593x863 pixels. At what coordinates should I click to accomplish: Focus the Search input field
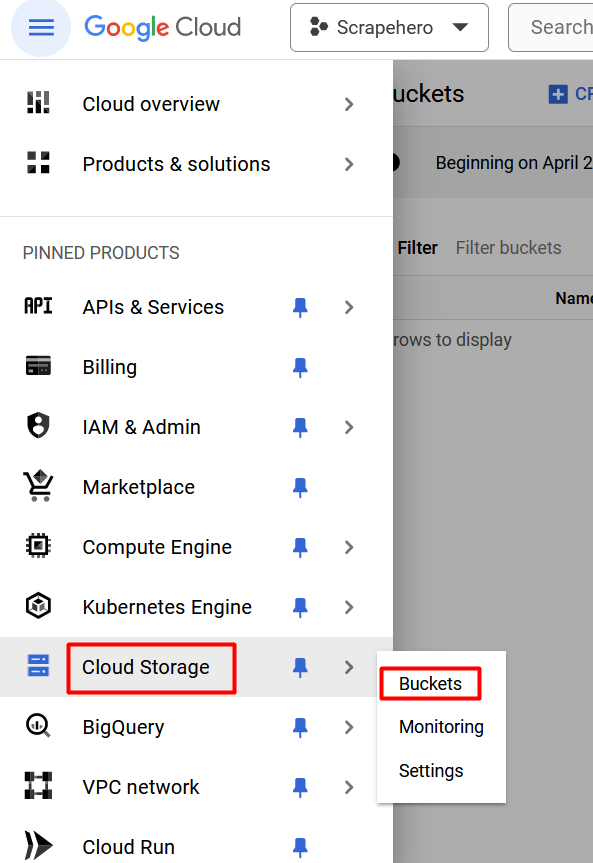click(x=551, y=28)
